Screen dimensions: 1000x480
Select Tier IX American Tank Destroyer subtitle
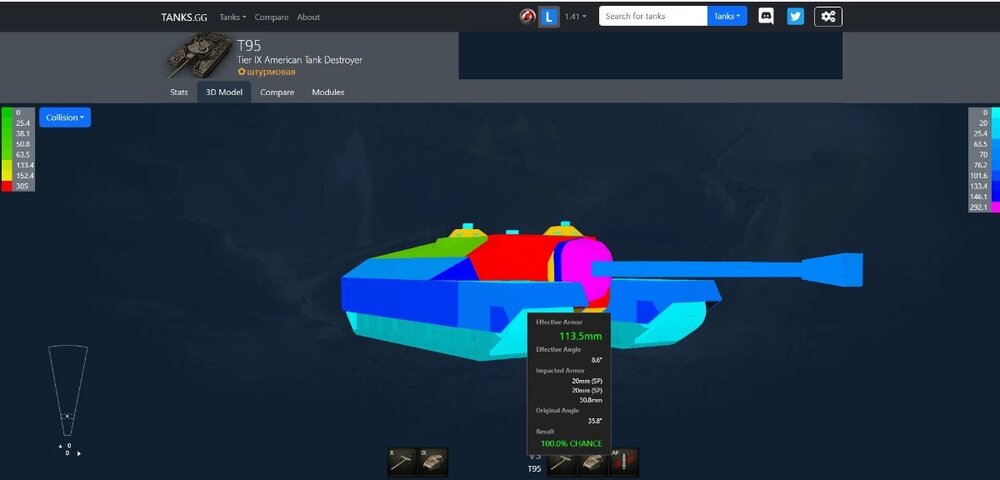[x=300, y=60]
